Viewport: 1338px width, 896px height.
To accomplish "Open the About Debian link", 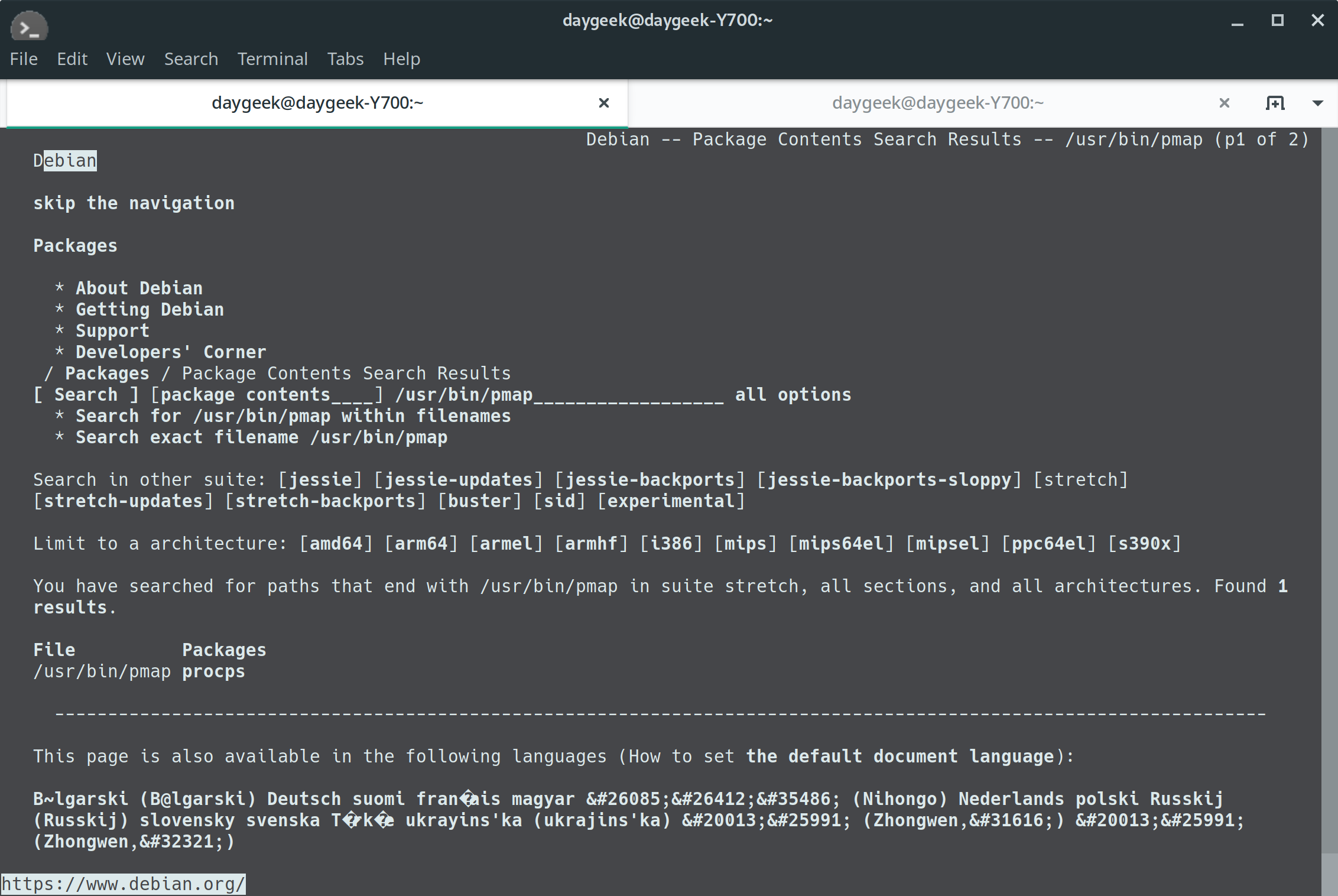I will (x=139, y=288).
